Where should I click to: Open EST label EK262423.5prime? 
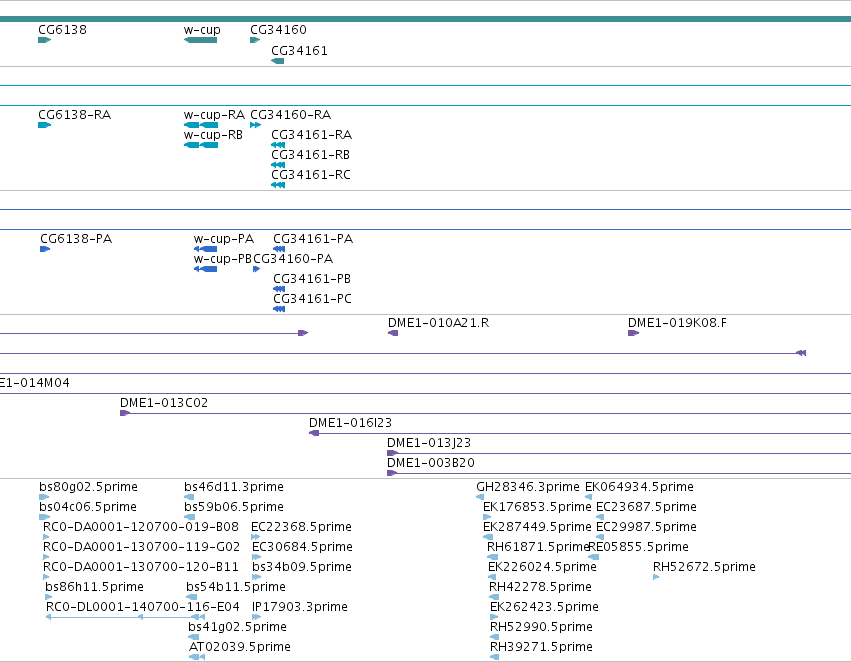pyautogui.click(x=544, y=607)
